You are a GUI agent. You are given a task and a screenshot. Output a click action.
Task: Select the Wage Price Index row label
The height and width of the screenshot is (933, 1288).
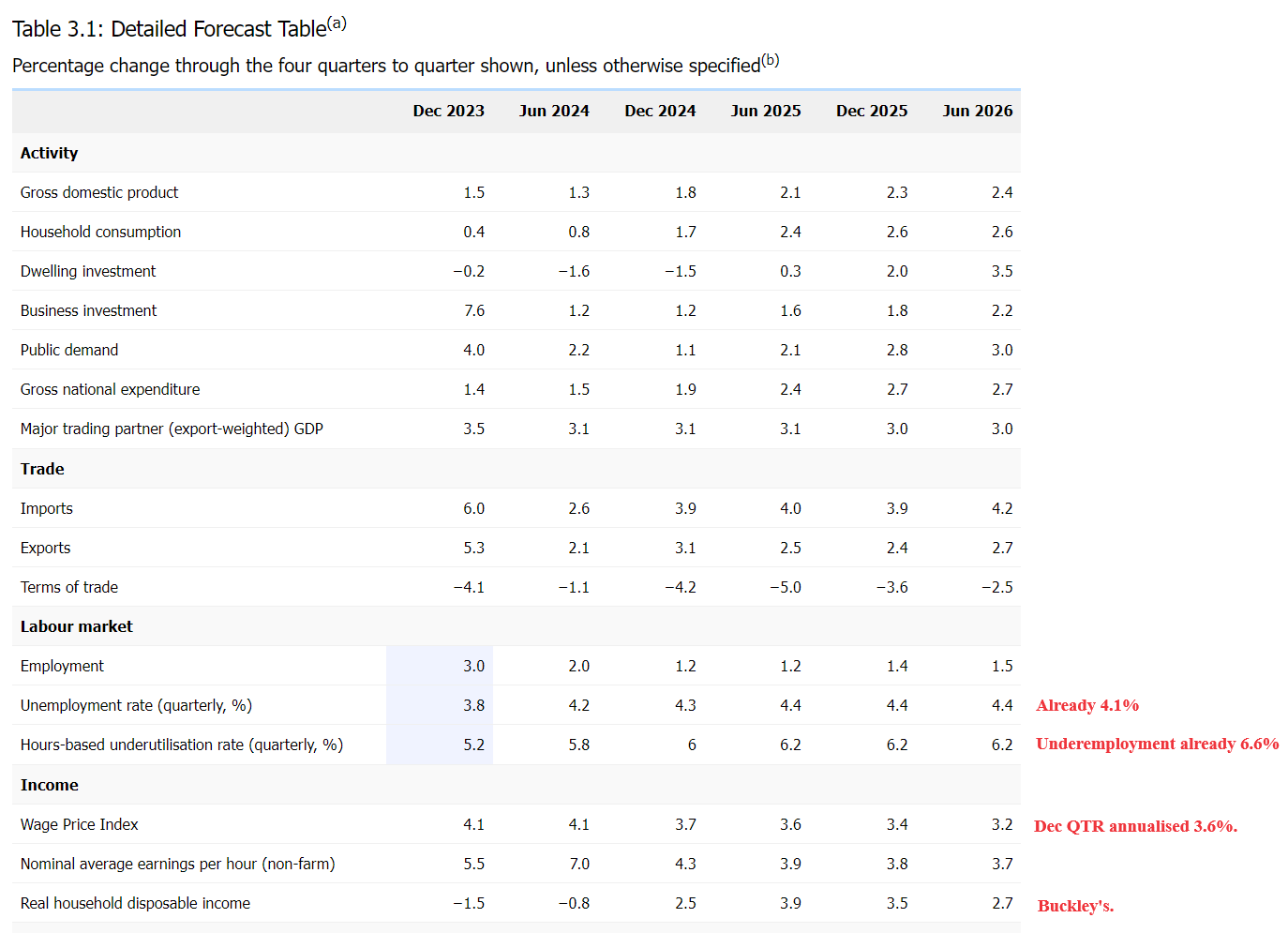pos(80,824)
